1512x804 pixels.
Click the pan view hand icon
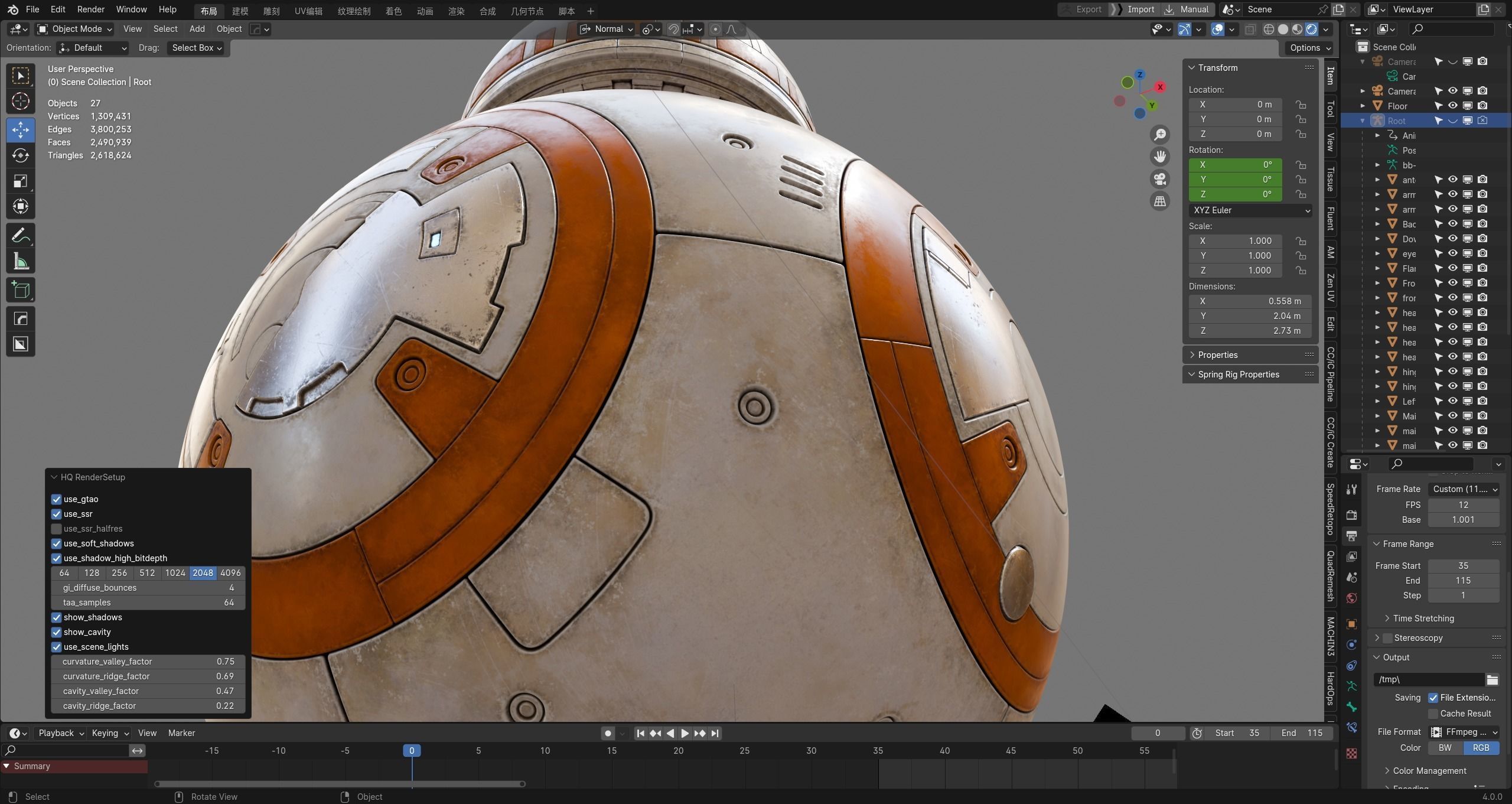pos(1160,157)
